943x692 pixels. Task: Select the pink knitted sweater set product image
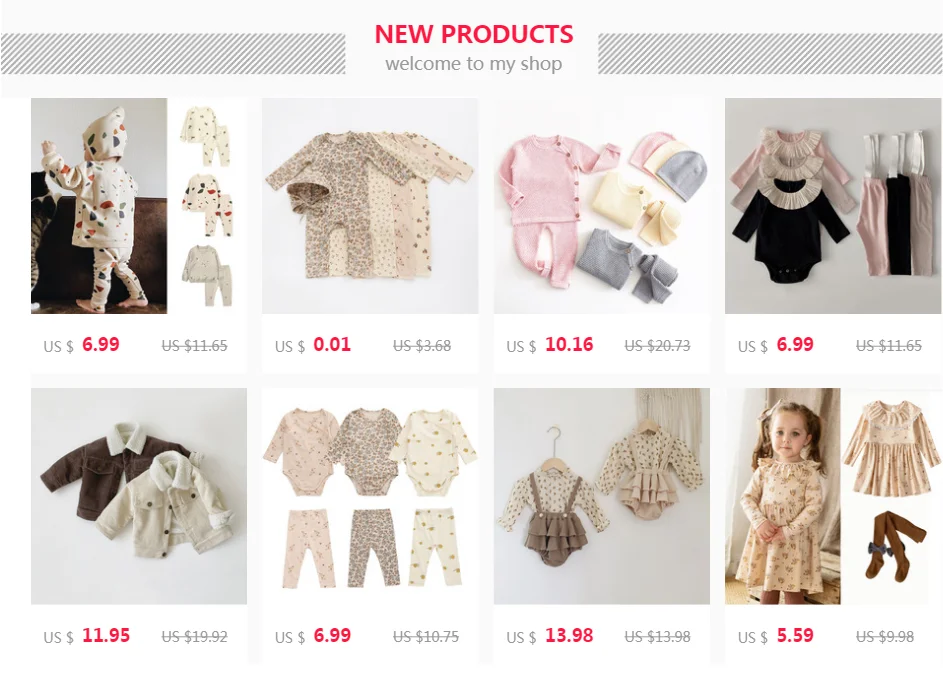coord(601,206)
